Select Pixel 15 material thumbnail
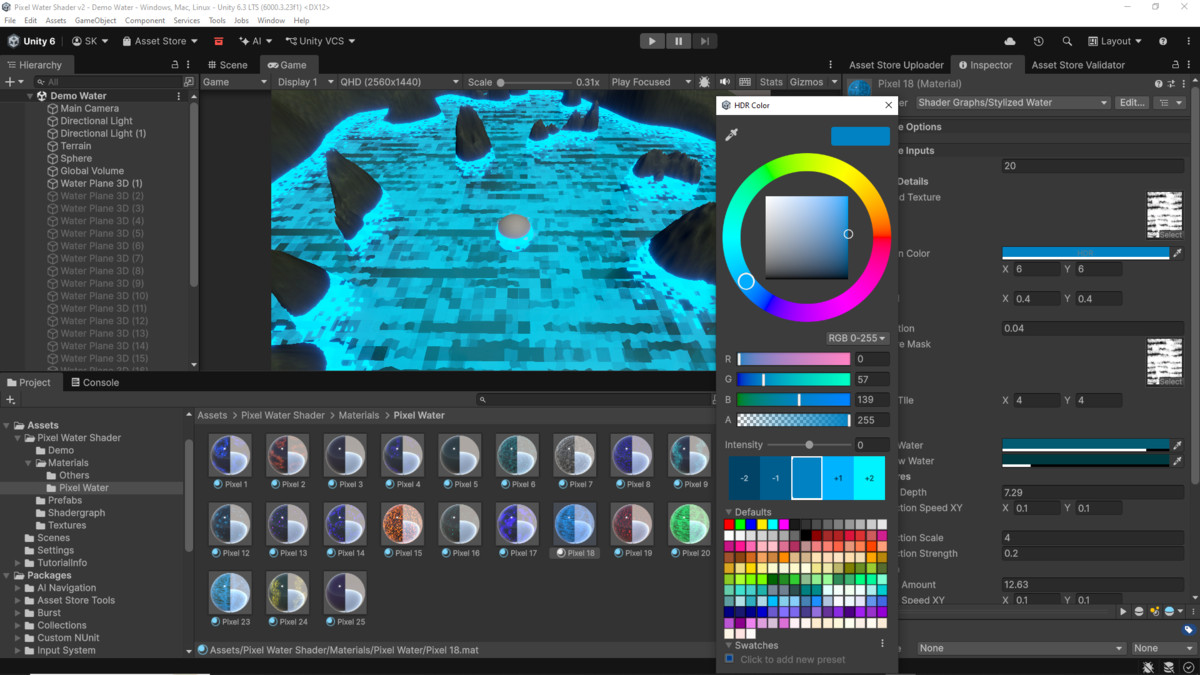The width and height of the screenshot is (1200, 675). coord(402,525)
